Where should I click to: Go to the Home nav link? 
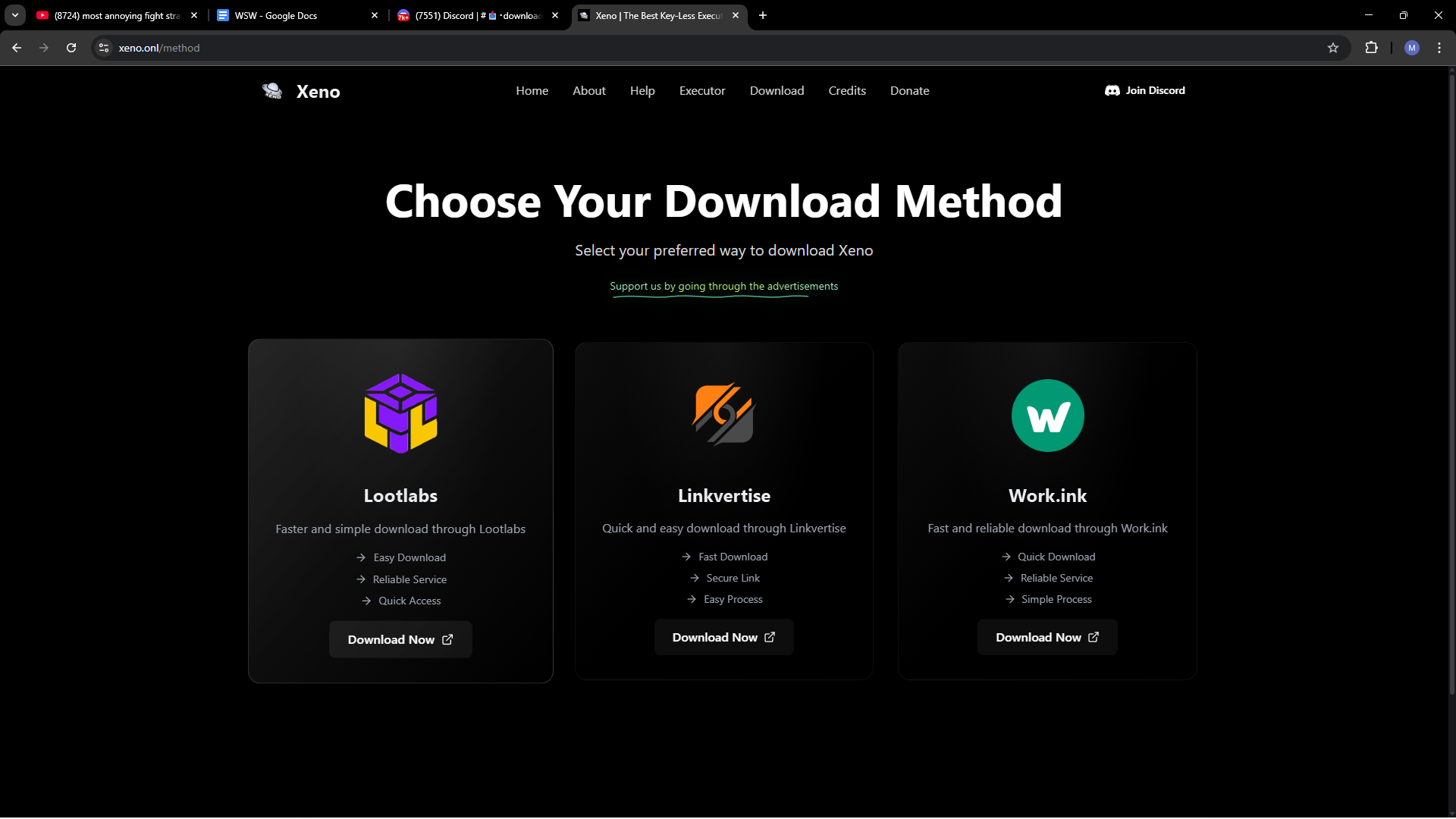pyautogui.click(x=532, y=91)
